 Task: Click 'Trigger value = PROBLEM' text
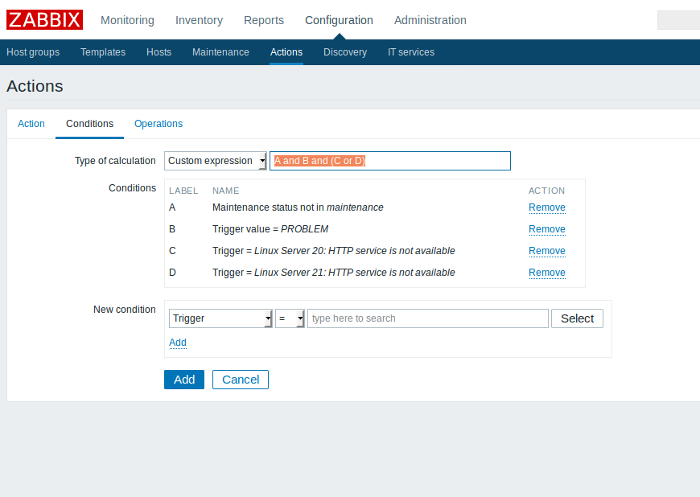tap(270, 229)
